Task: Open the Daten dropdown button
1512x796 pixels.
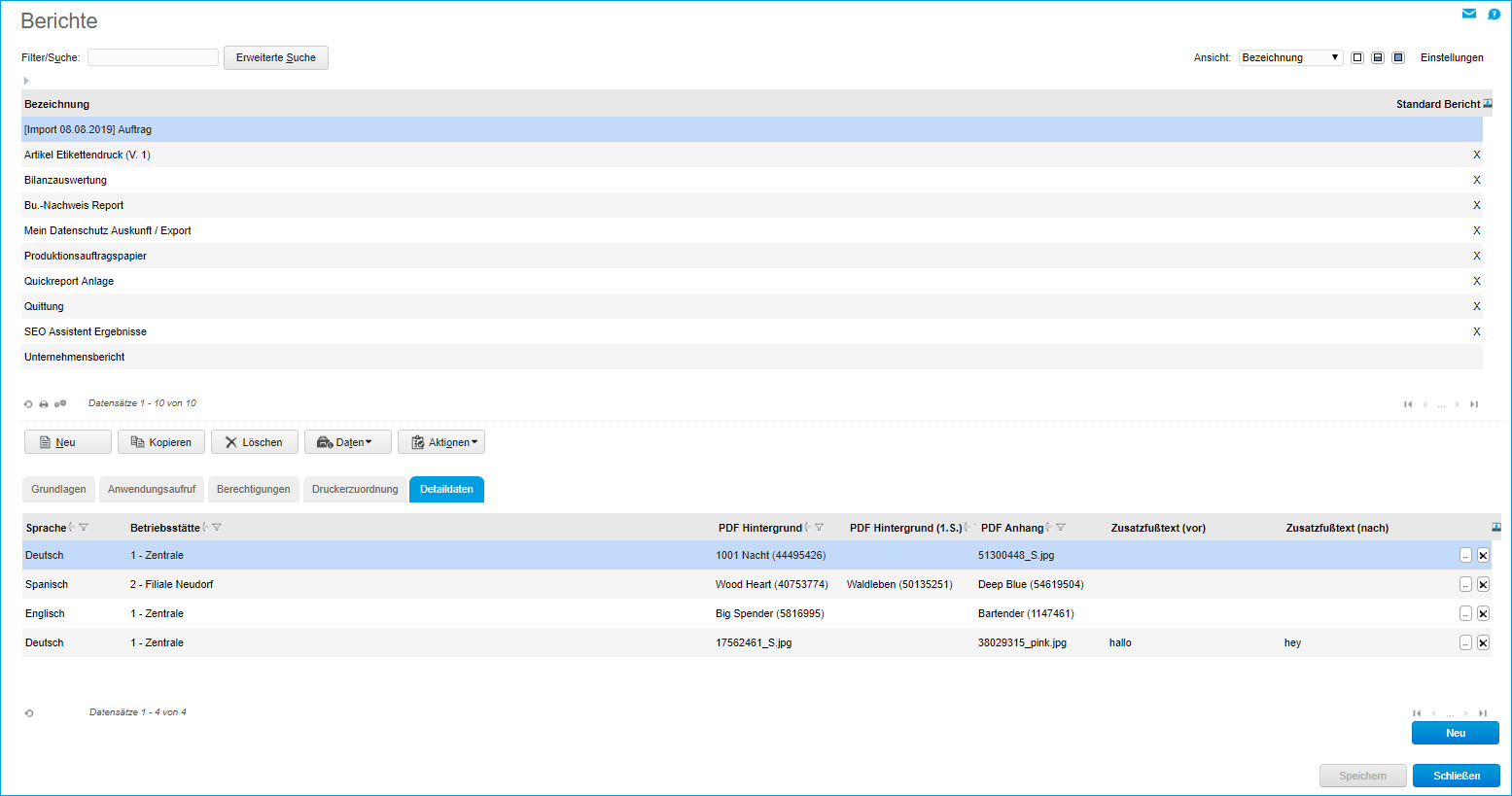Action: 348,442
